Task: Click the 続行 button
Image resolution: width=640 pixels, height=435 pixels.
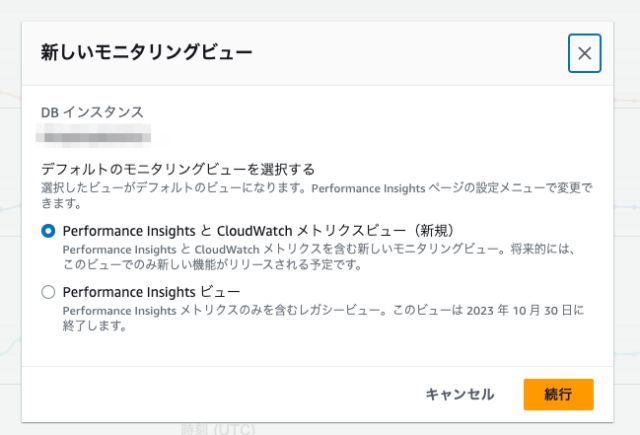Action: 558,394
